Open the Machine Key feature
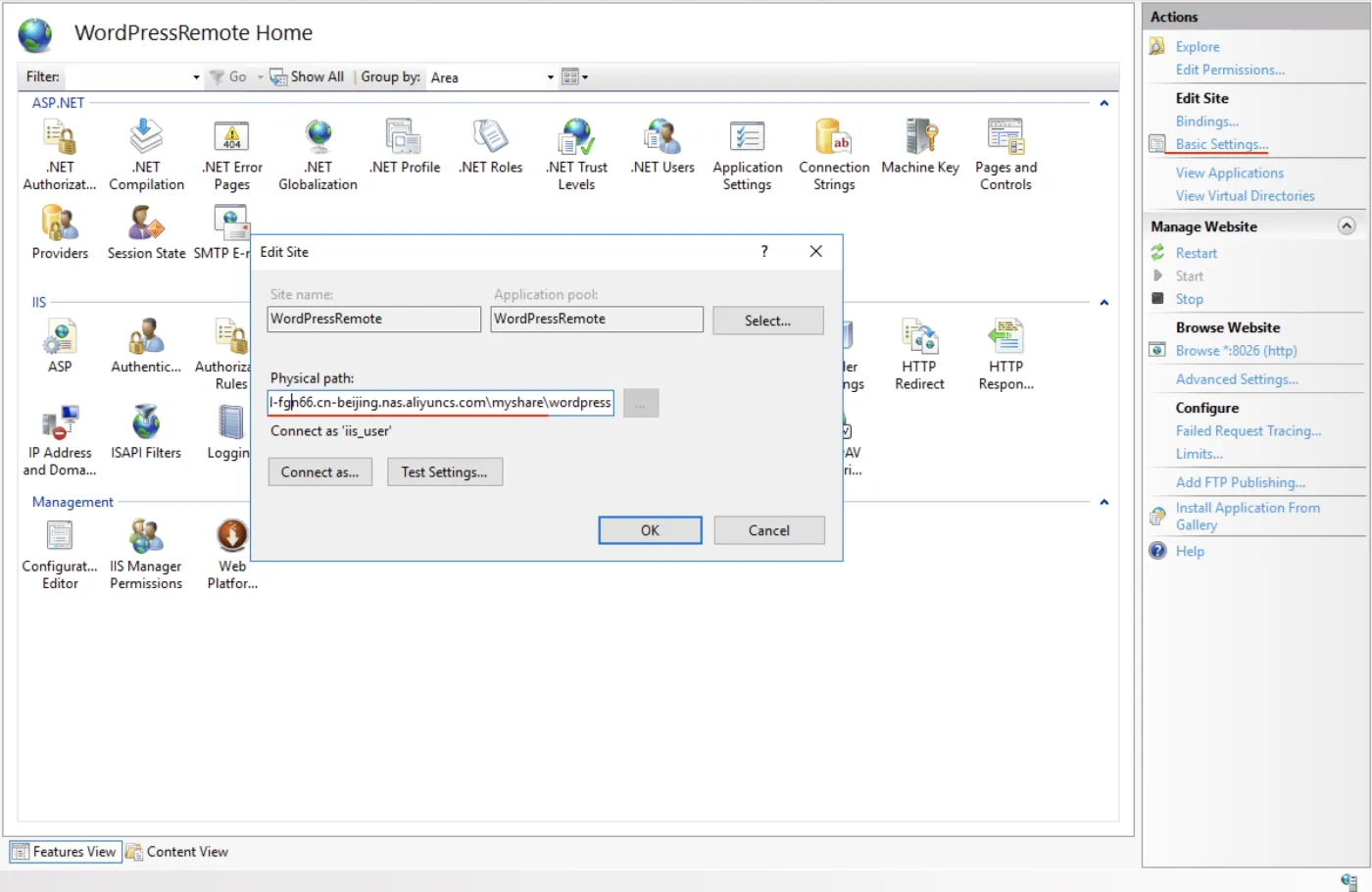Image resolution: width=1372 pixels, height=892 pixels. pos(920,147)
